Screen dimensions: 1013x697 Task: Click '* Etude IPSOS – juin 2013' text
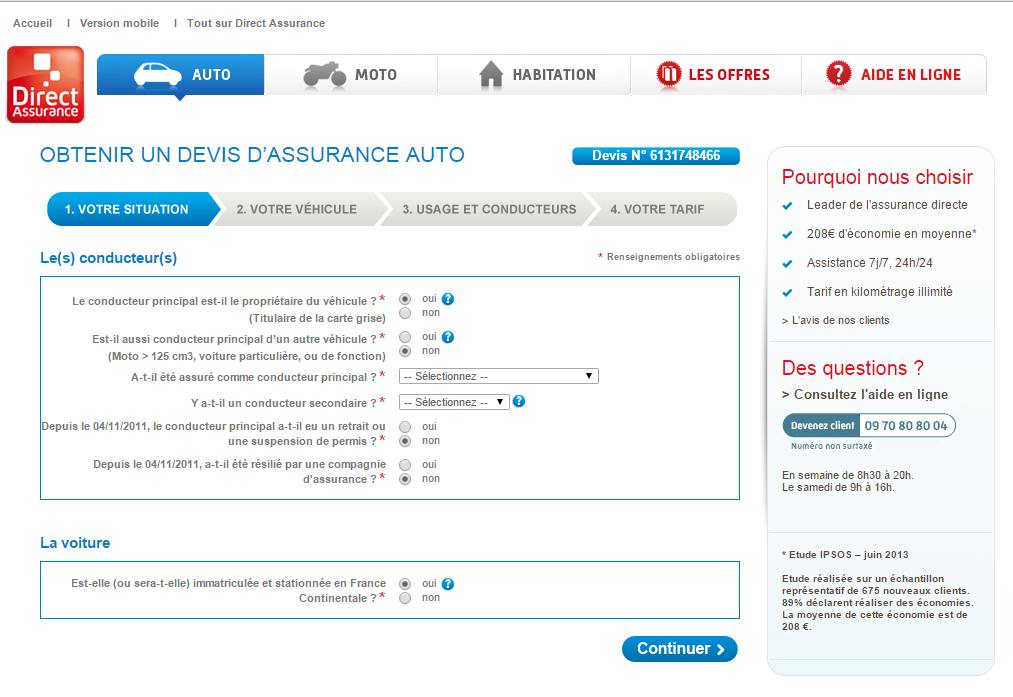coord(845,555)
